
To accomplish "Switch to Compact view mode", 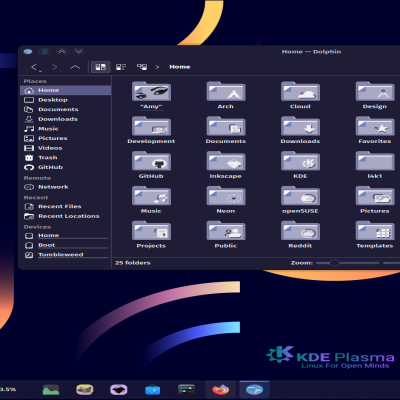I will click(121, 67).
